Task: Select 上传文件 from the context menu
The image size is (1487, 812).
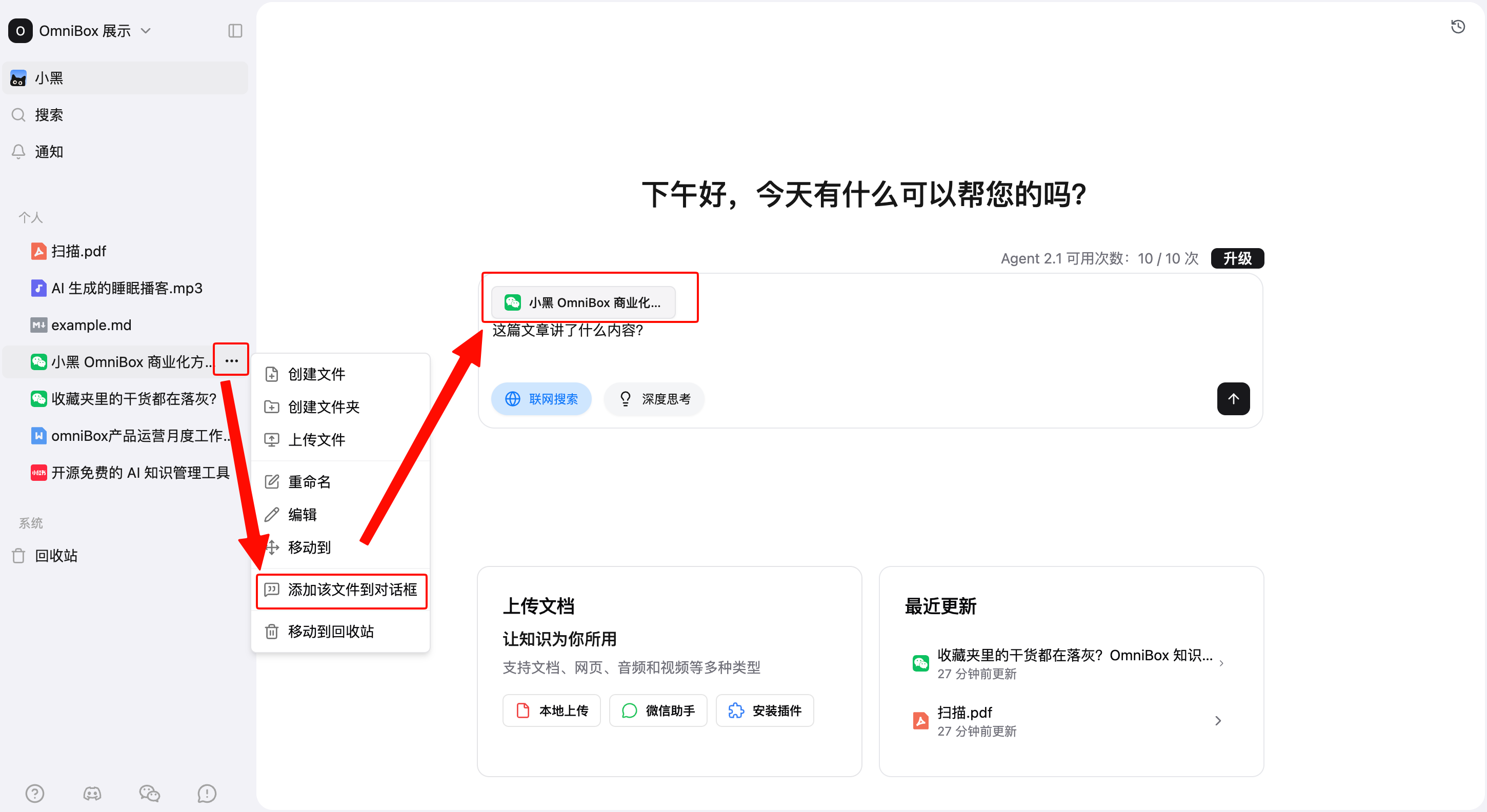Action: pyautogui.click(x=340, y=440)
